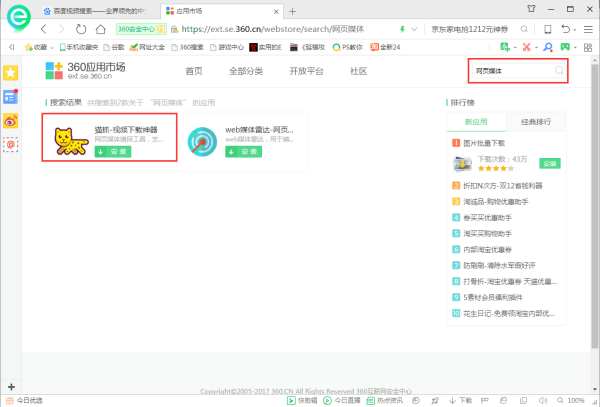The height and width of the screenshot is (407, 600).
Task: Open the browser home page
Action: coord(101,29)
